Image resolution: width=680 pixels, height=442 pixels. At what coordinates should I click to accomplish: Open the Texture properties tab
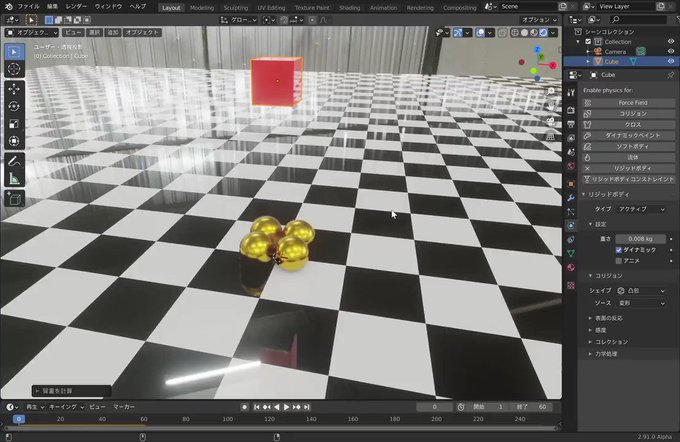pos(571,285)
